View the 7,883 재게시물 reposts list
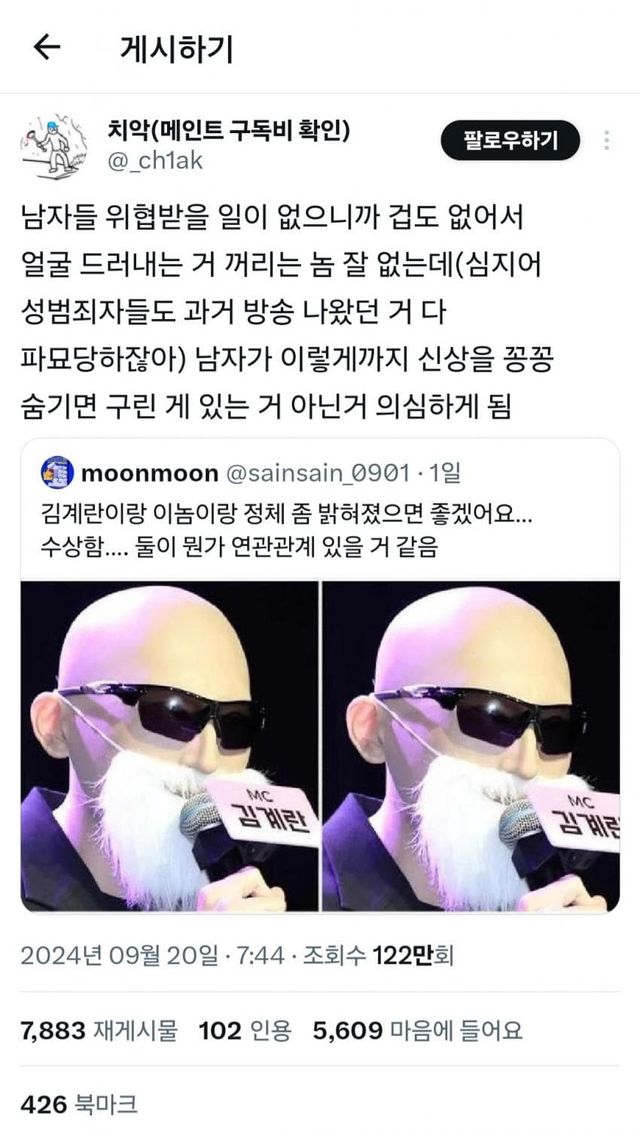 tap(99, 1030)
